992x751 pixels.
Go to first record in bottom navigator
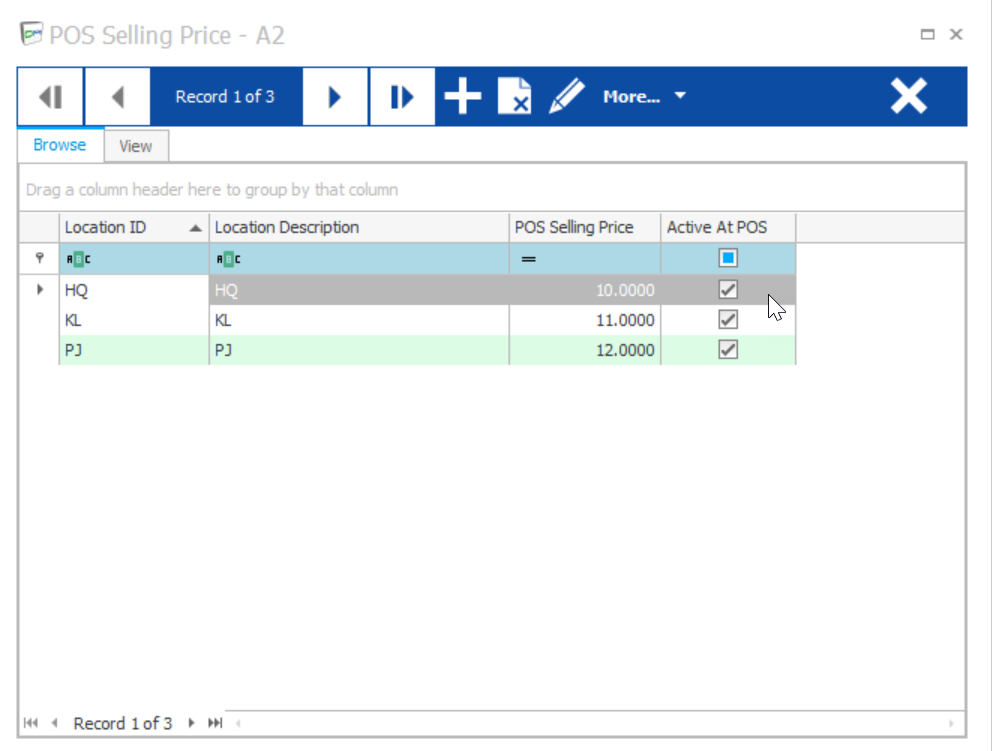[30, 723]
